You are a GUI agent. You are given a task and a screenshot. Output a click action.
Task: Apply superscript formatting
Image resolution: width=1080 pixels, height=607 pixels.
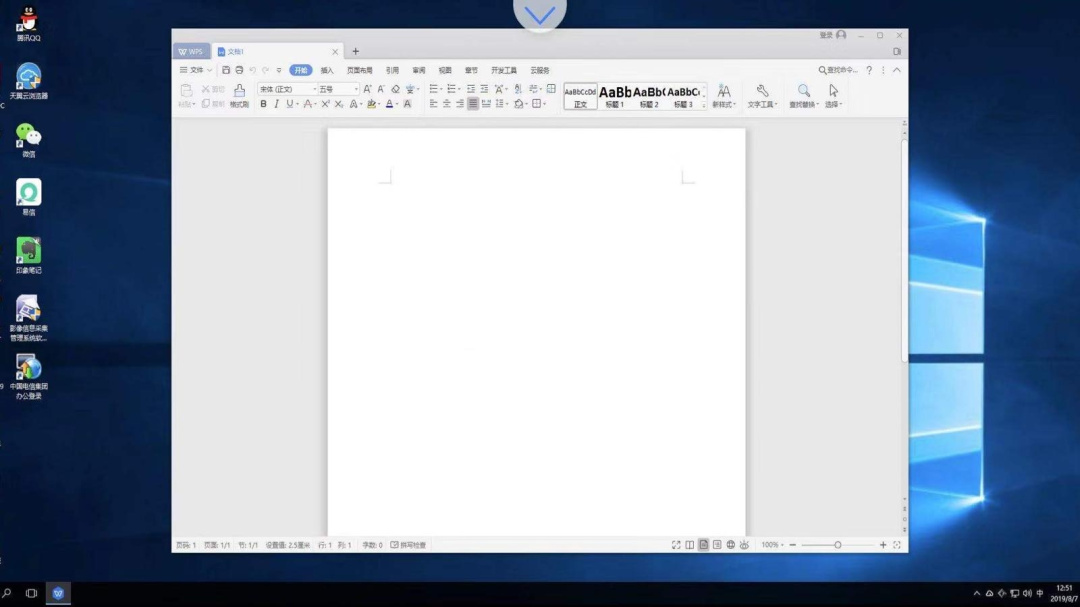click(x=325, y=104)
